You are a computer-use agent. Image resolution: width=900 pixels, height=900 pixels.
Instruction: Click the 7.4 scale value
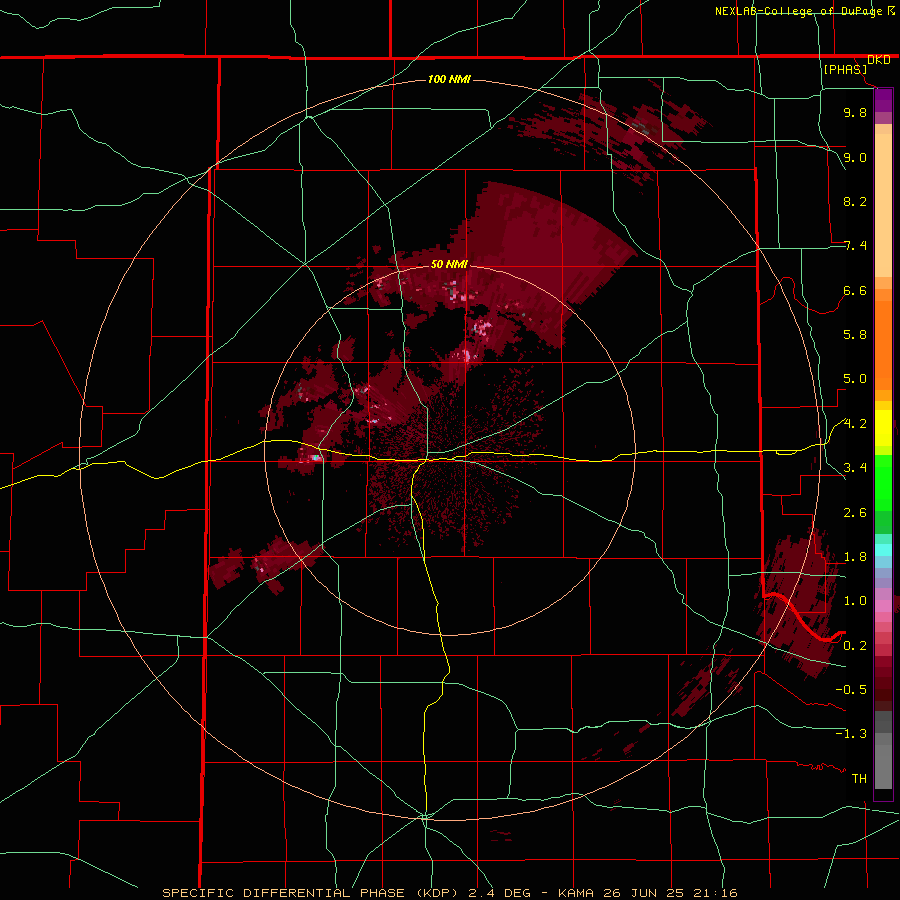coord(855,246)
